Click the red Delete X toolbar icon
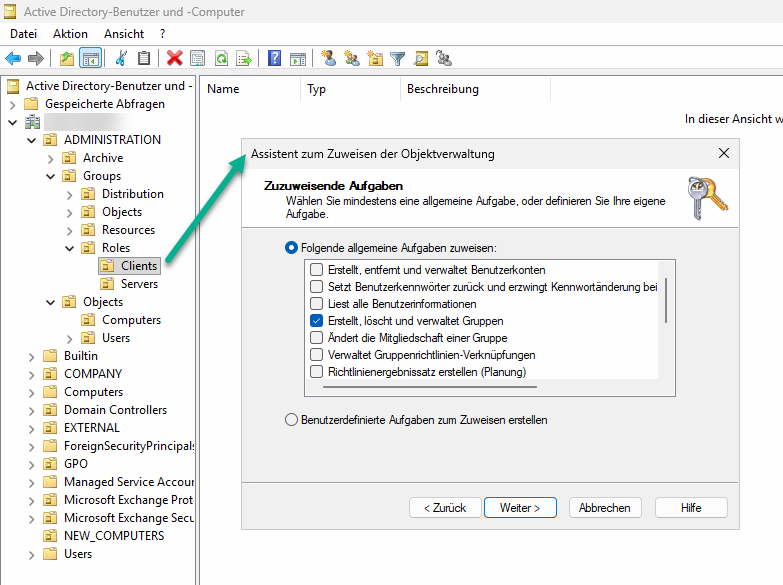Image resolution: width=783 pixels, height=585 pixels. pyautogui.click(x=175, y=59)
